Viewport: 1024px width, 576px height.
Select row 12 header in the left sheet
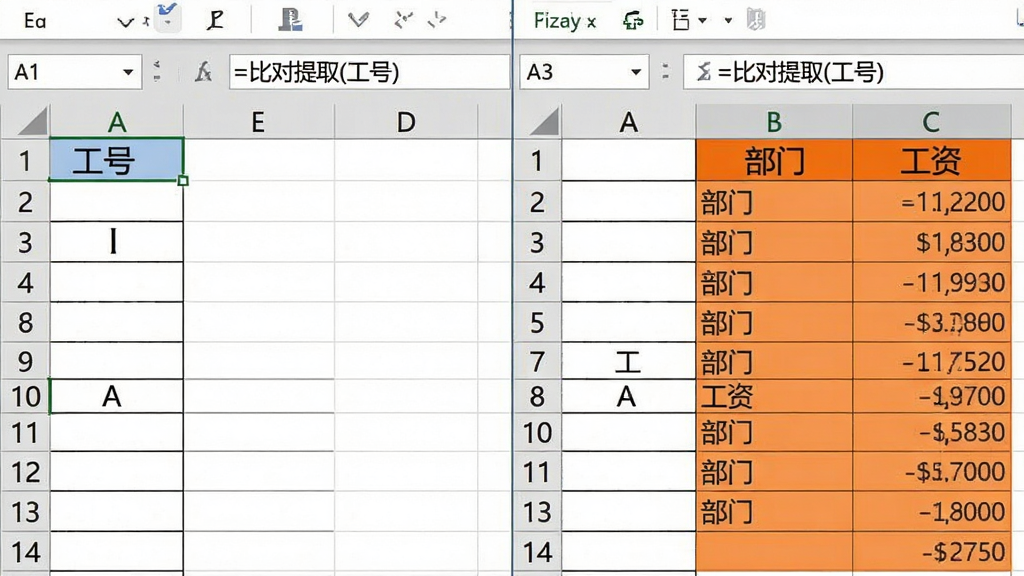[x=25, y=472]
